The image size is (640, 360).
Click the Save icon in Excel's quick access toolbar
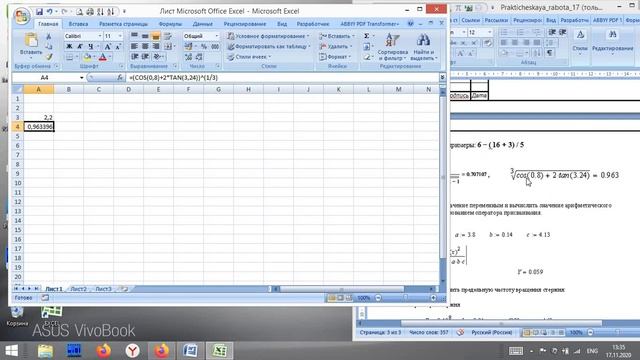coord(39,11)
